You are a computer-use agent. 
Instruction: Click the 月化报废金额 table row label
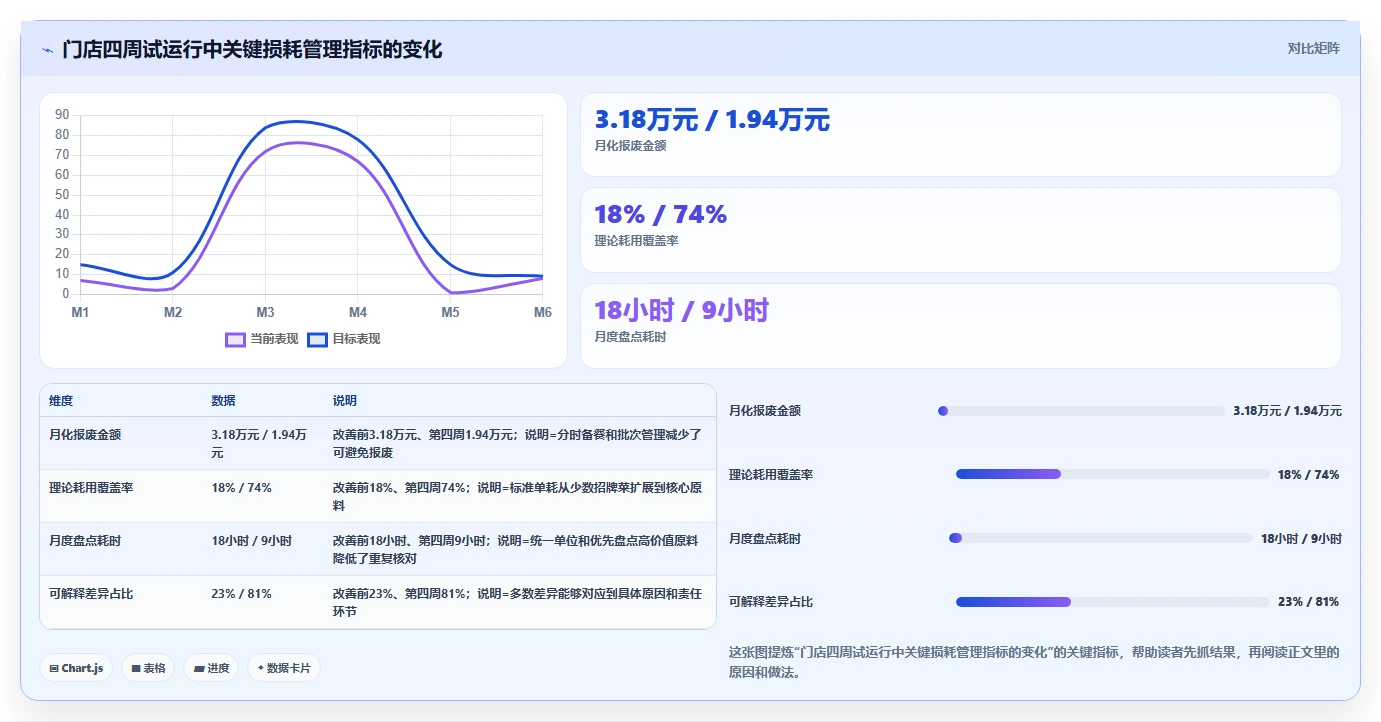pos(85,435)
